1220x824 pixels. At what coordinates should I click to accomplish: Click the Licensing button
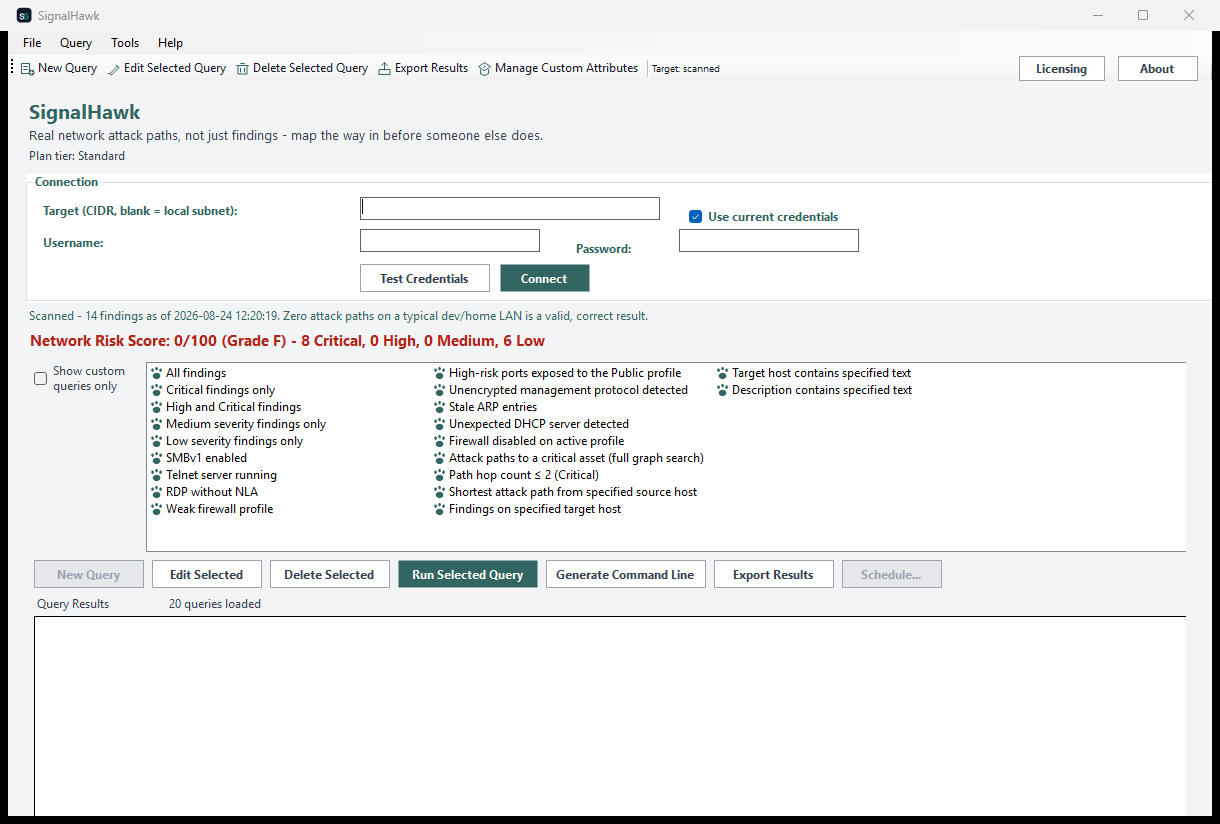pyautogui.click(x=1061, y=69)
